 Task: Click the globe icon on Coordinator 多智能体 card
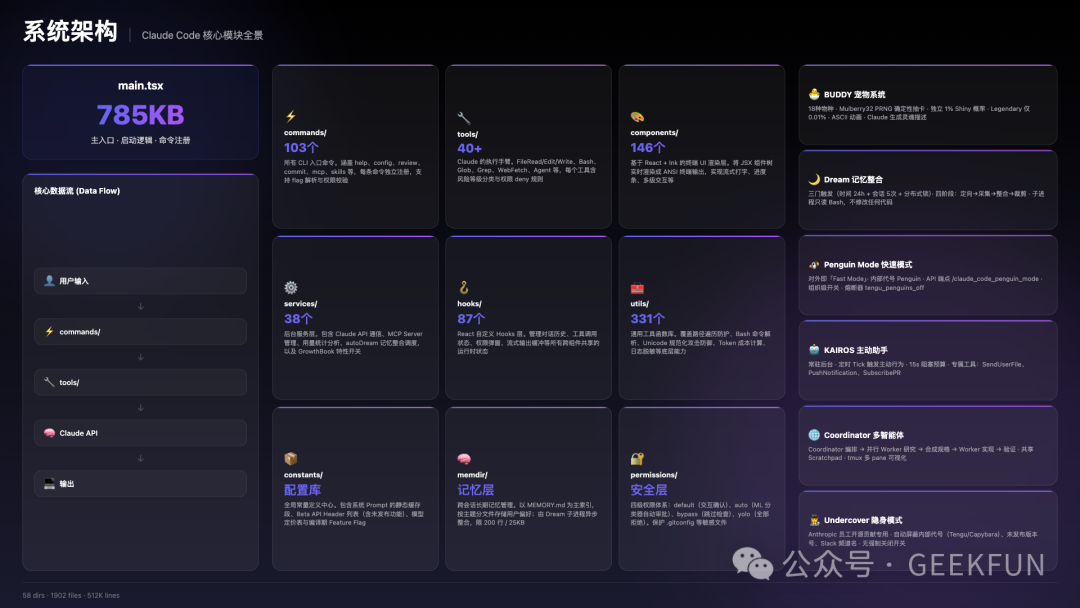(813, 434)
